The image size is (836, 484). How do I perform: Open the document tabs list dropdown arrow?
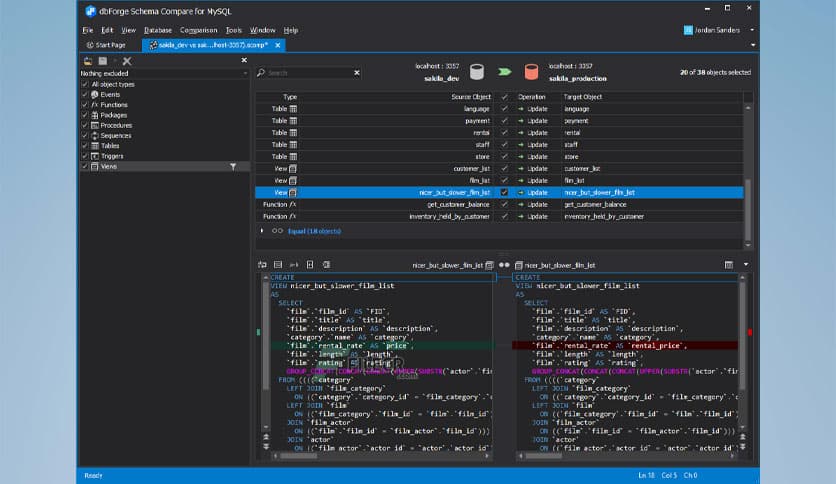click(753, 45)
